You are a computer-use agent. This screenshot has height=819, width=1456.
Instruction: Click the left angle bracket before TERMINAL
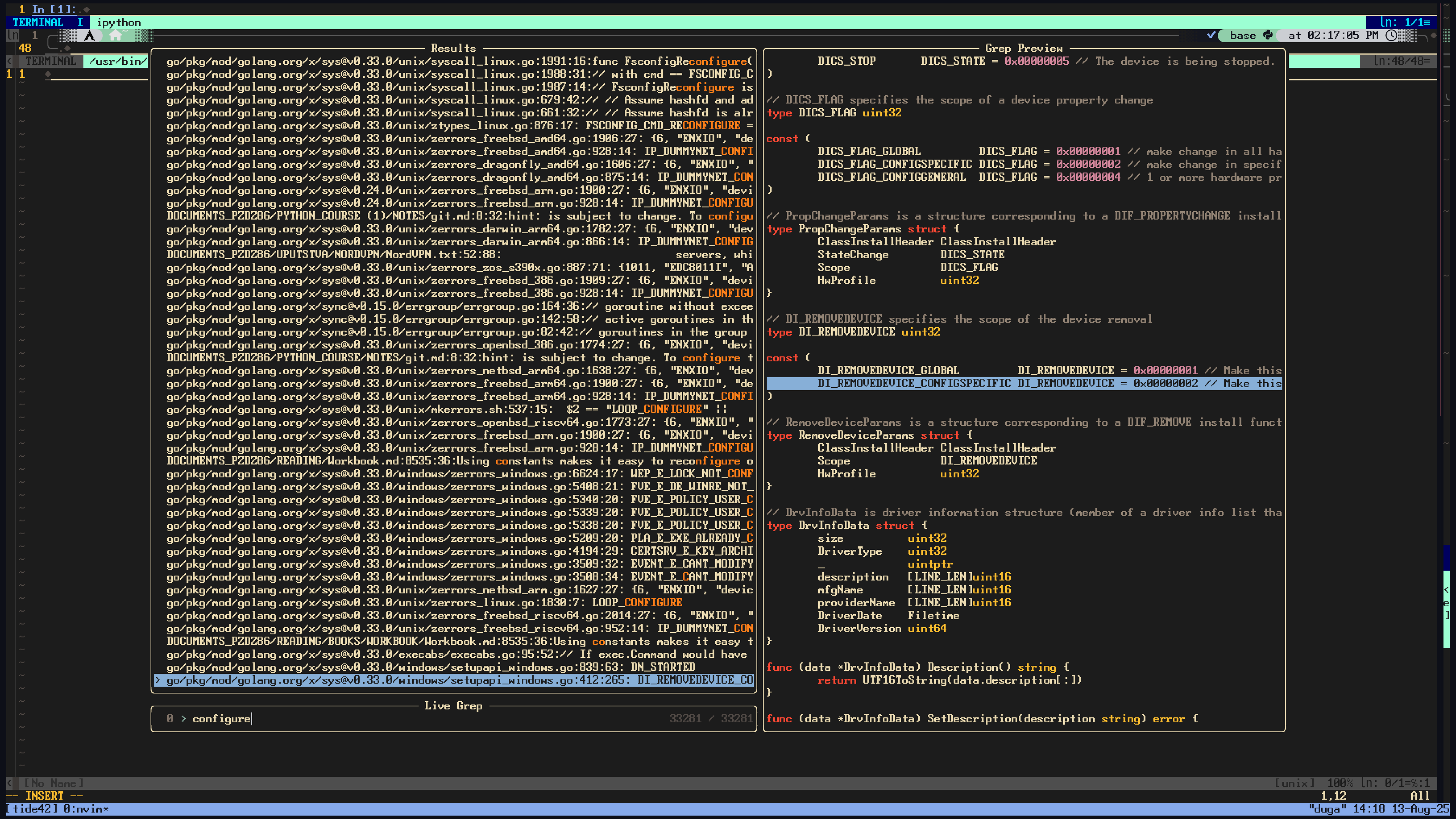click(x=9, y=61)
